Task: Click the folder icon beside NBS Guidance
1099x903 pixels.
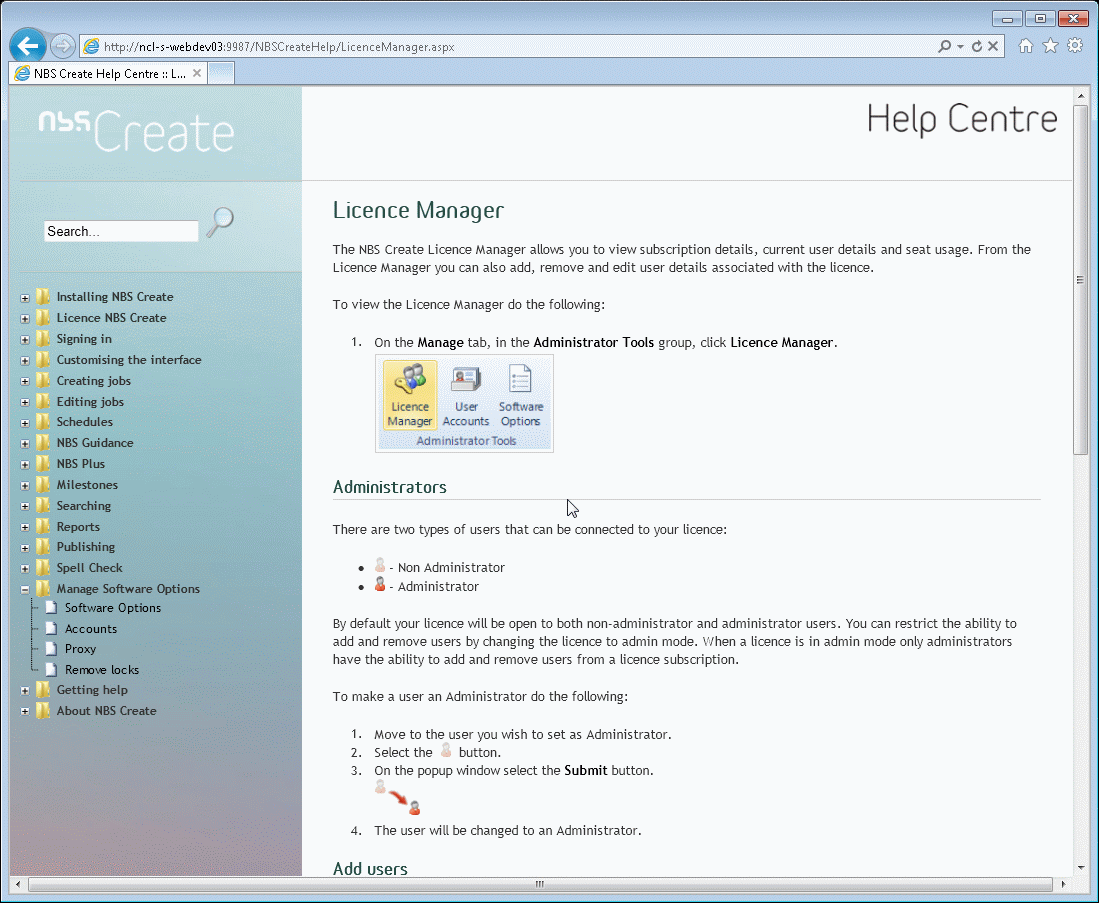Action: [42, 442]
